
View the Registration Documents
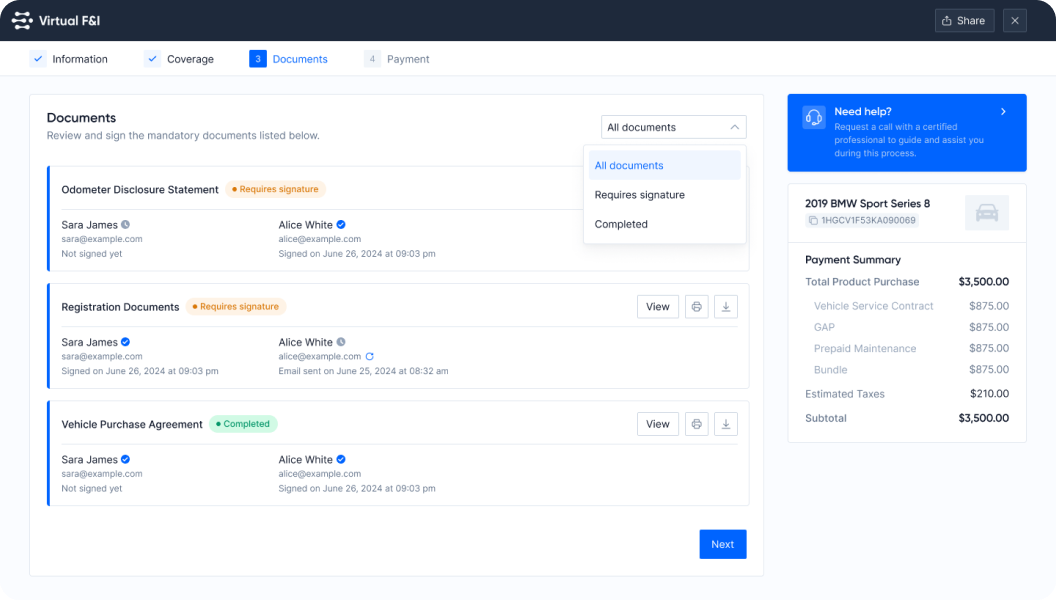click(x=657, y=307)
